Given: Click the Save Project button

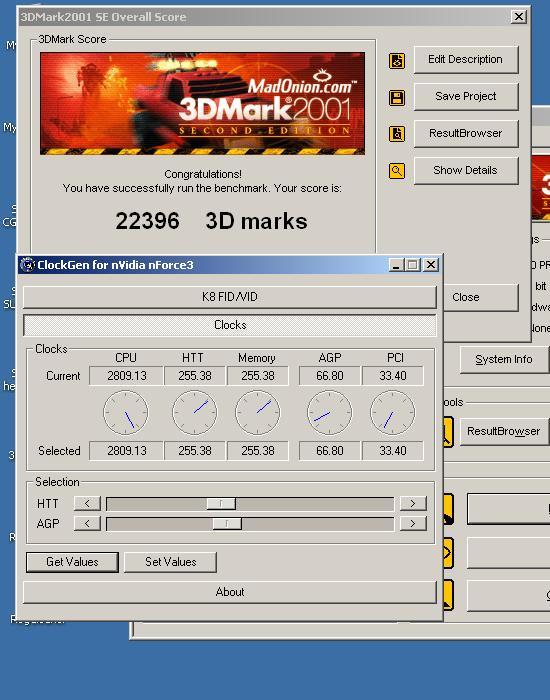Looking at the screenshot, I should point(466,96).
